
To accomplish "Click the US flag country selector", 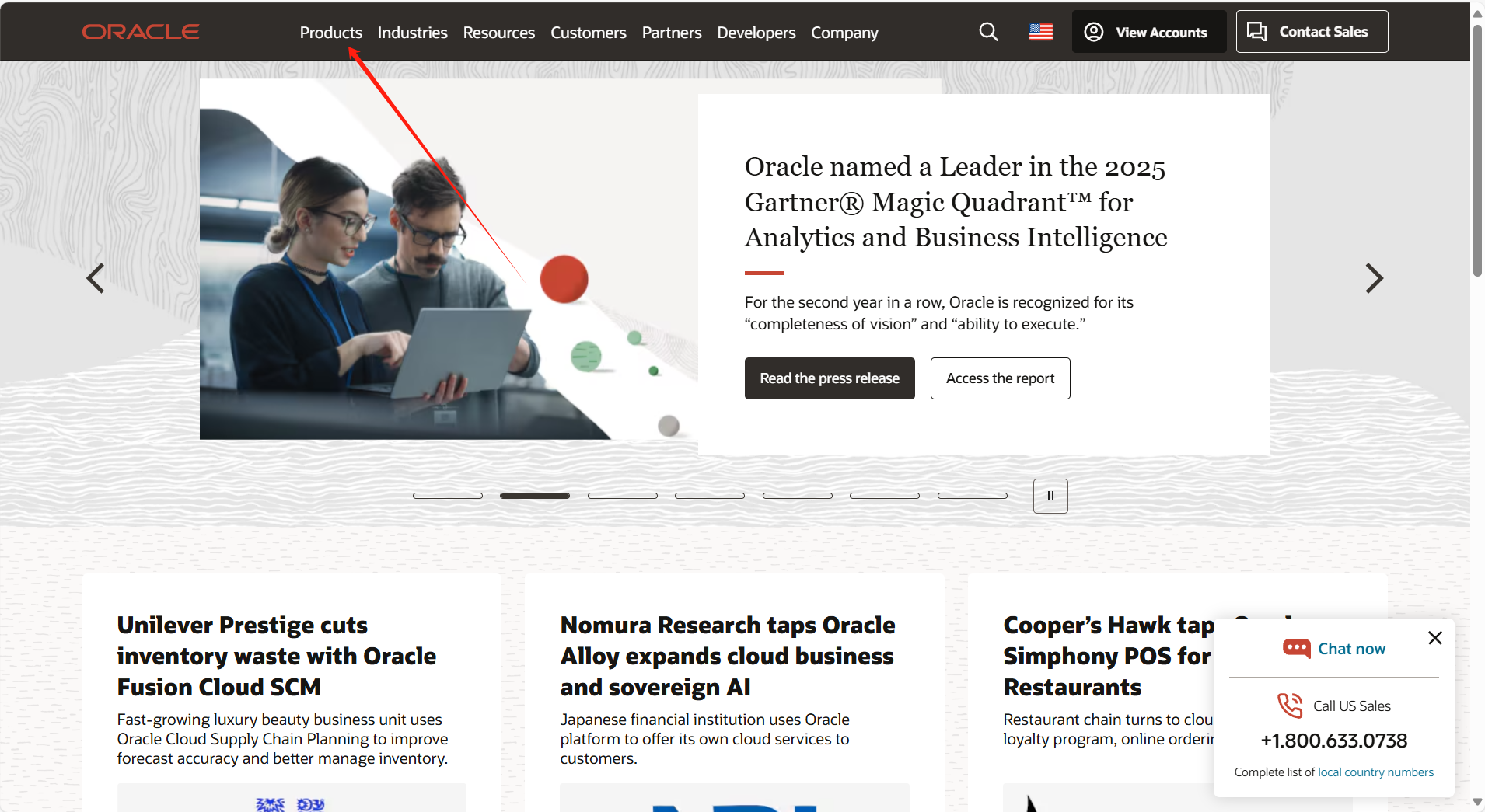I will point(1041,32).
